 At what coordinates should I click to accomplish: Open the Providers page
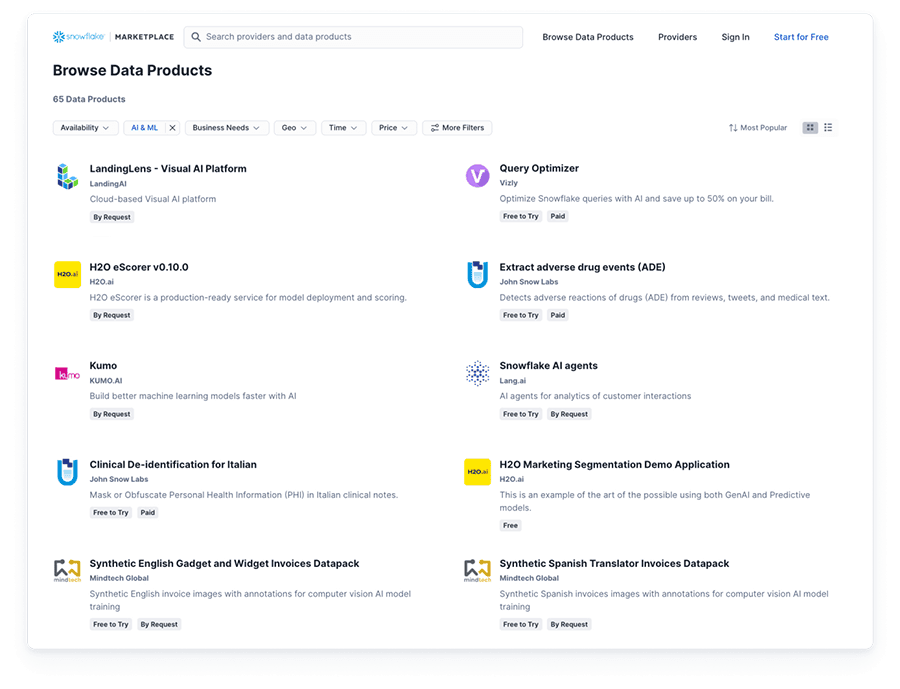[677, 37]
